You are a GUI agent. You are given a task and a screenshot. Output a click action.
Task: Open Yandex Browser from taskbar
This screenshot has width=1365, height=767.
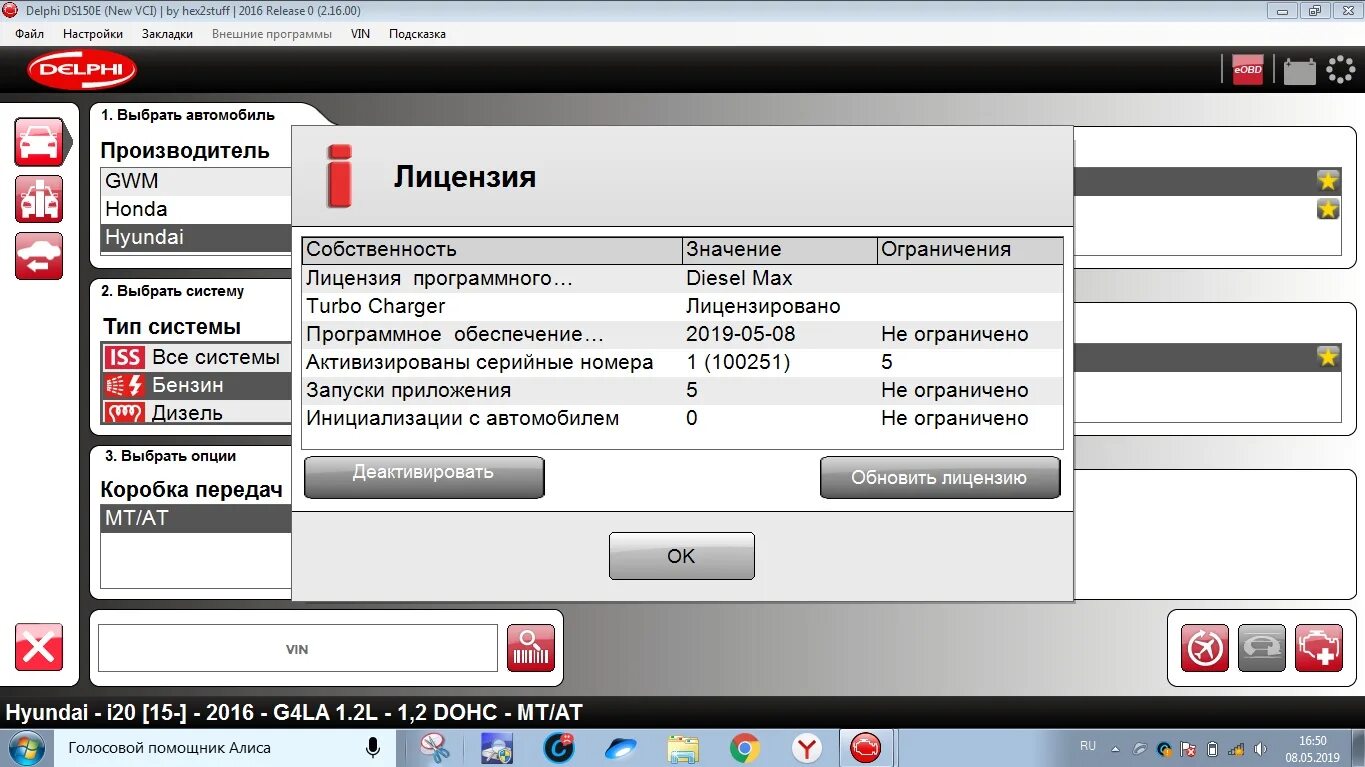click(x=806, y=748)
